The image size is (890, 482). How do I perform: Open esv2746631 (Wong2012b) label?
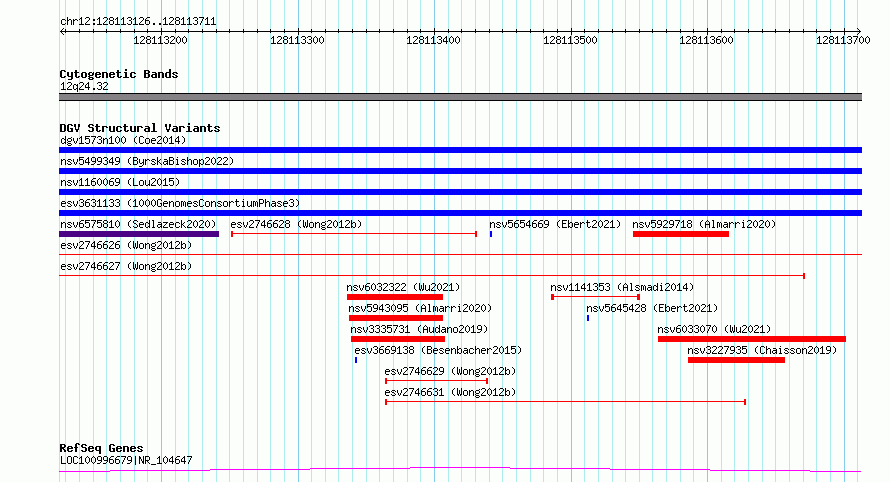(450, 392)
